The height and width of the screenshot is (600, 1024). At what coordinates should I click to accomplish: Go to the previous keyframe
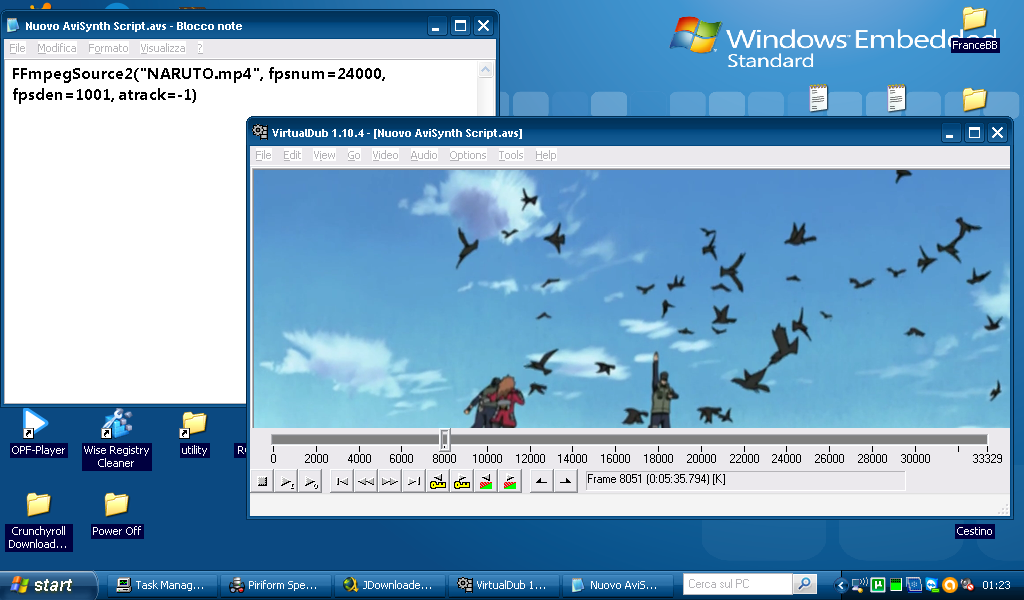click(x=438, y=482)
